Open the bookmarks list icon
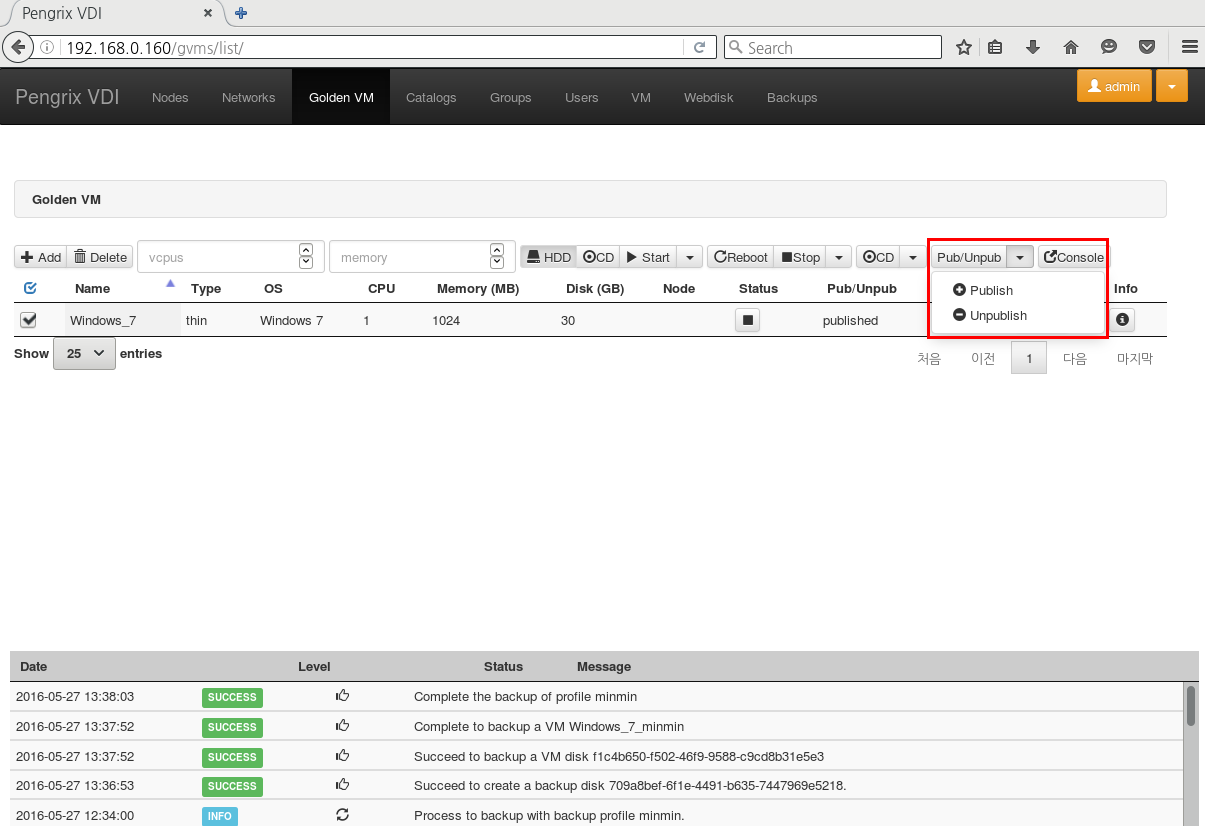The image size is (1205, 826). coord(995,47)
